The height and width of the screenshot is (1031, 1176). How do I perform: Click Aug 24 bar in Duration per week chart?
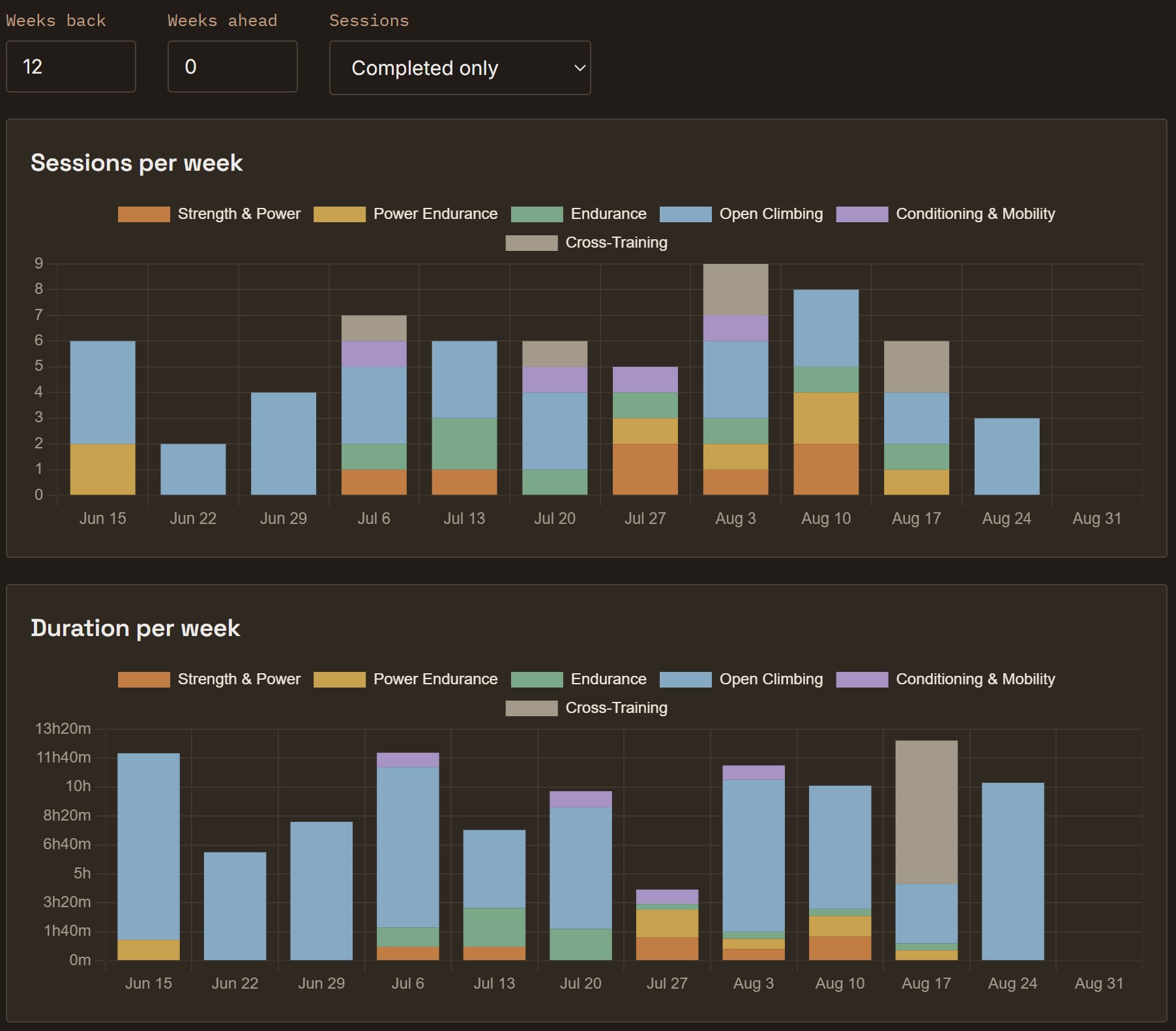tap(1013, 871)
